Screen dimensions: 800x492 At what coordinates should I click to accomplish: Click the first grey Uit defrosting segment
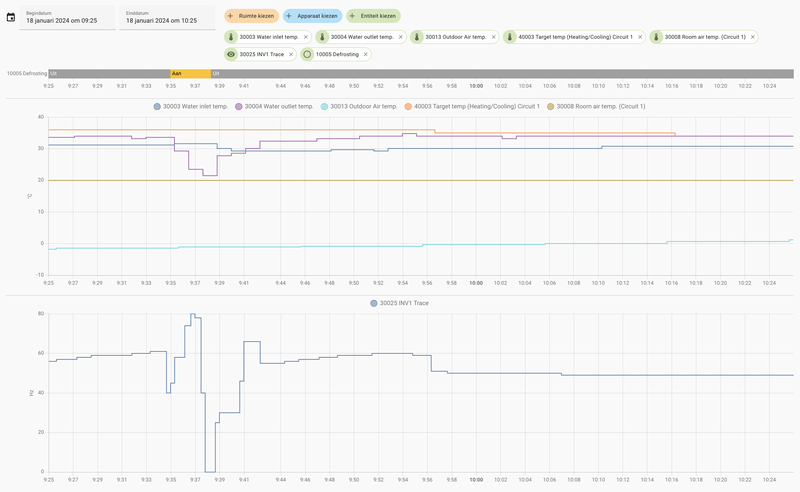[109, 73]
